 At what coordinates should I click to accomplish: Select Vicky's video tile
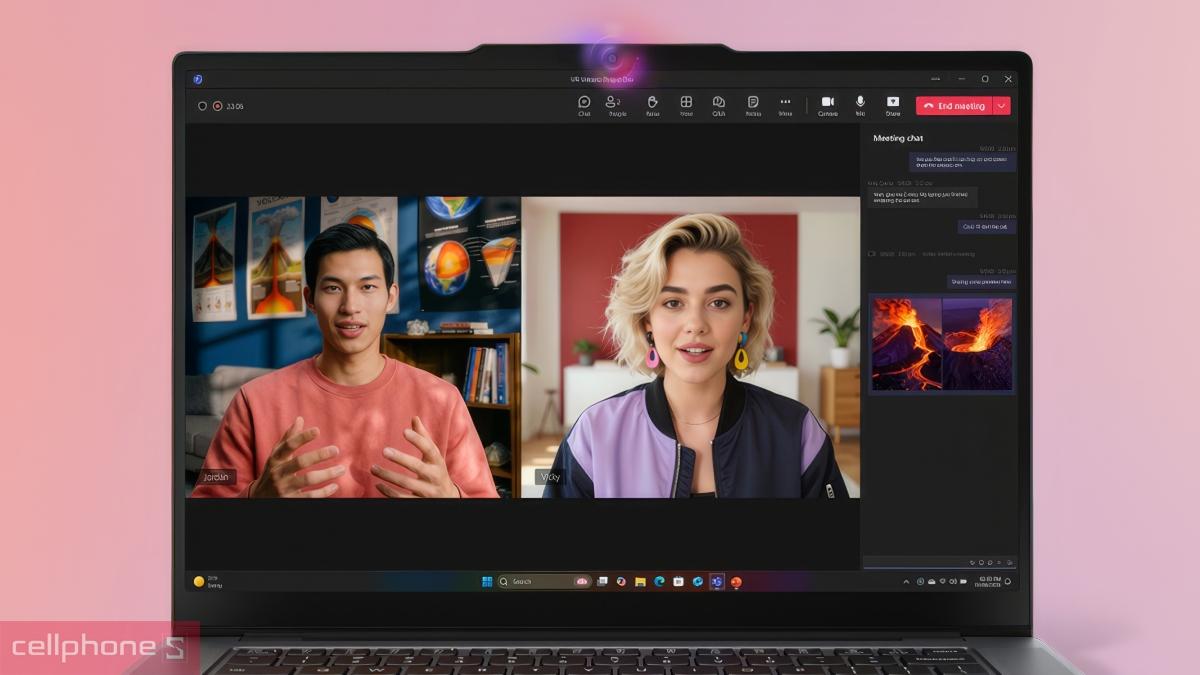[690, 347]
